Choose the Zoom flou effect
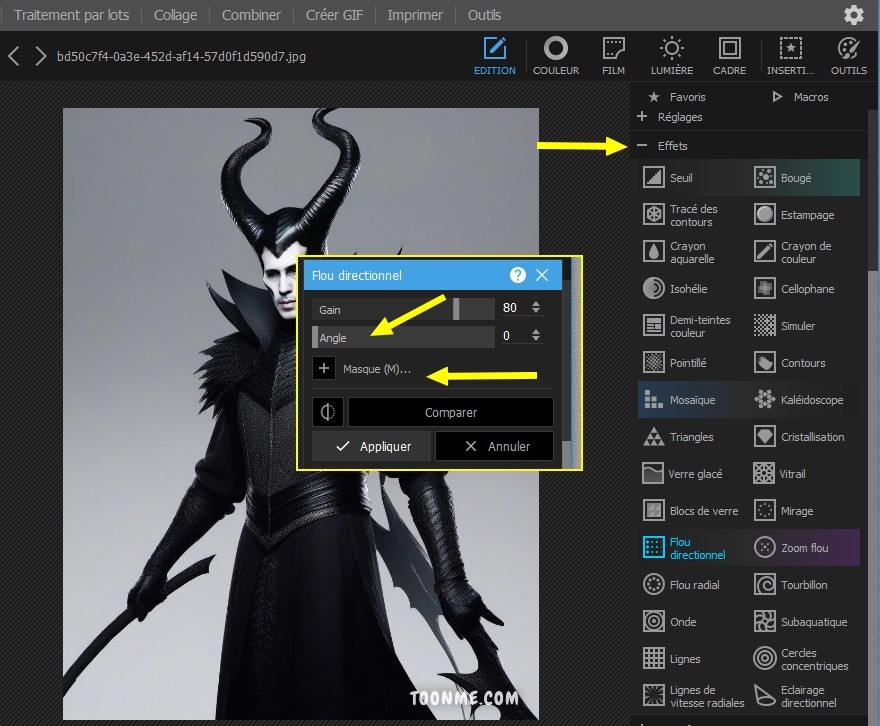 pyautogui.click(x=791, y=548)
